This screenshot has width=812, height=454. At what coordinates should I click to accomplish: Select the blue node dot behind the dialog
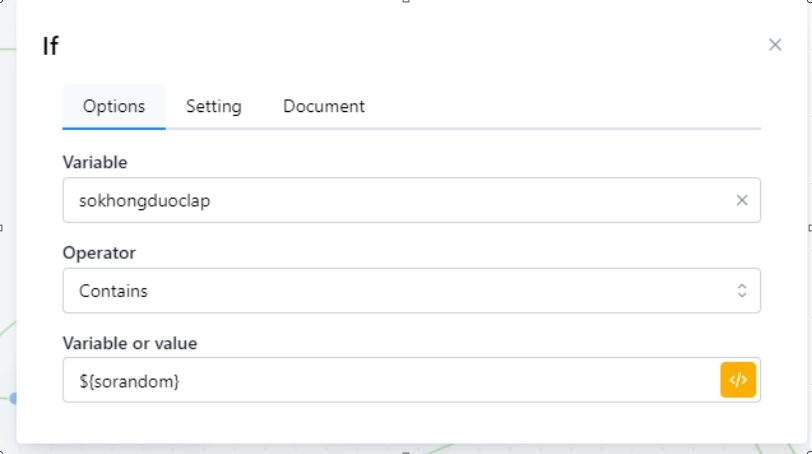click(x=13, y=398)
